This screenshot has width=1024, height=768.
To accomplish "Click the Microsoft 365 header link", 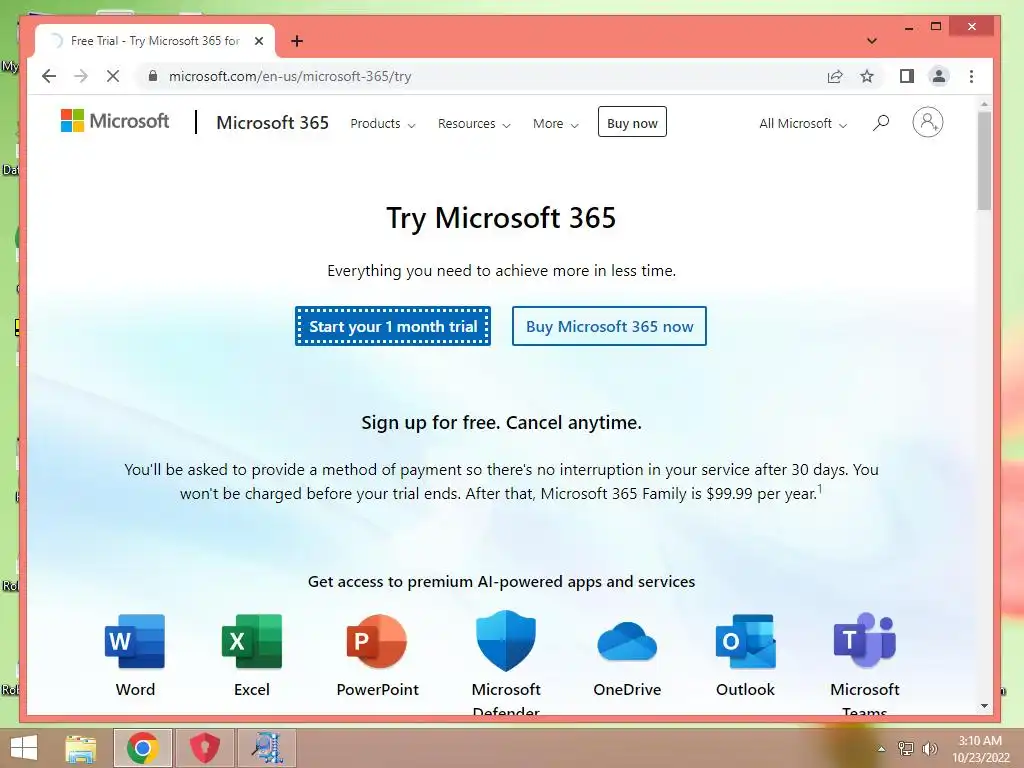I will click(x=272, y=123).
